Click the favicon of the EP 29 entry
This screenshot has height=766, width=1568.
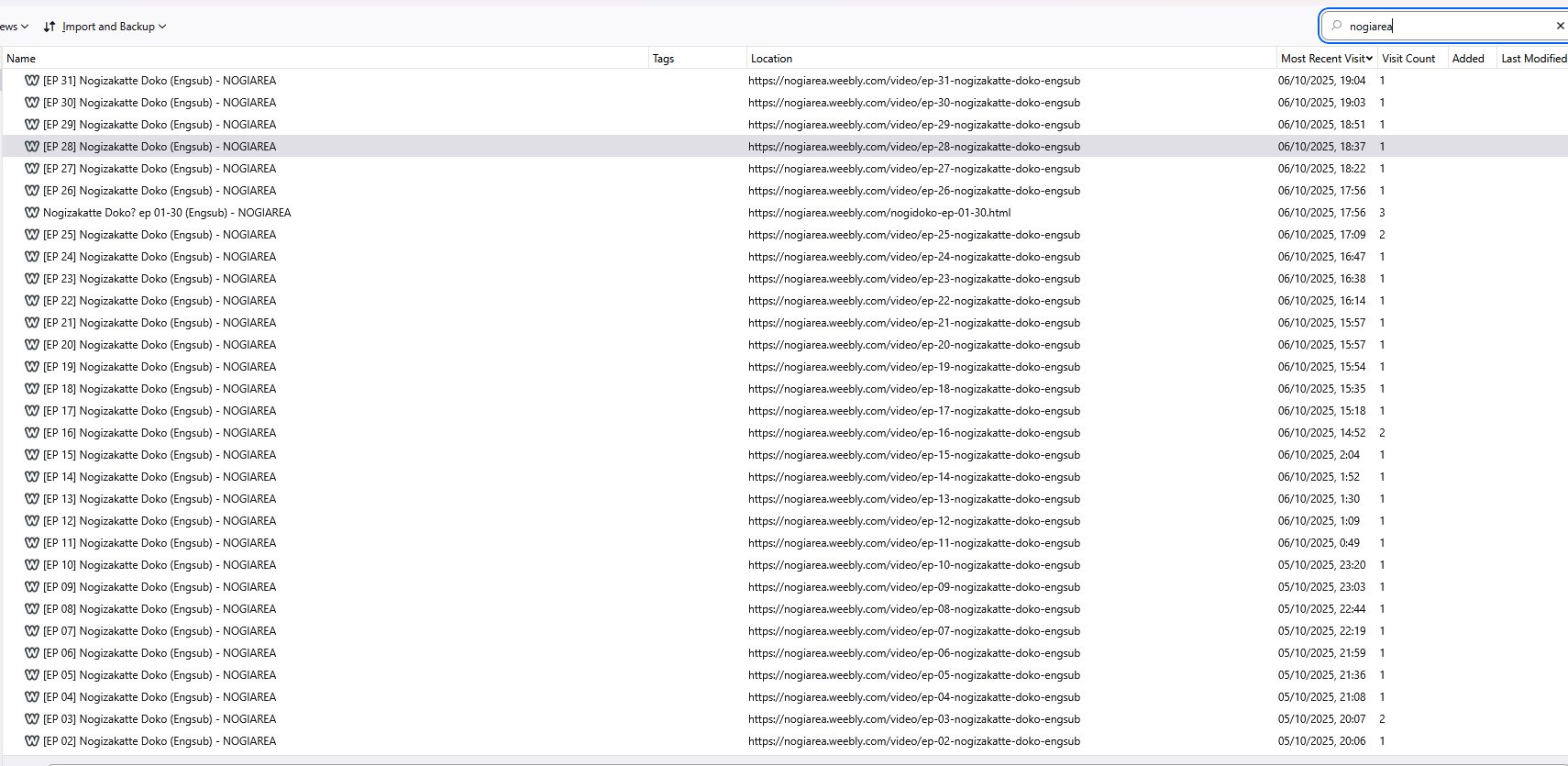[x=32, y=125]
